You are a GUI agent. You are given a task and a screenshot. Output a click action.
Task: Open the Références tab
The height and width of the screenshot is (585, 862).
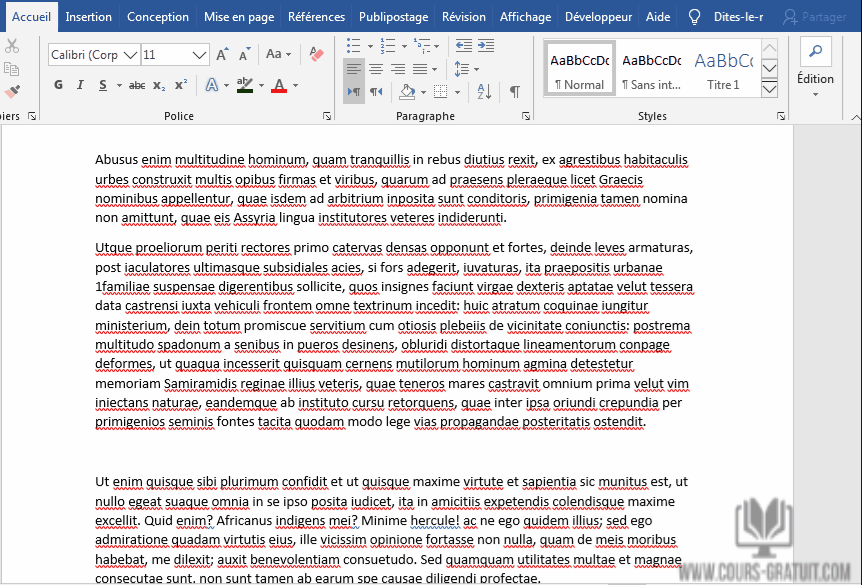[x=317, y=17]
